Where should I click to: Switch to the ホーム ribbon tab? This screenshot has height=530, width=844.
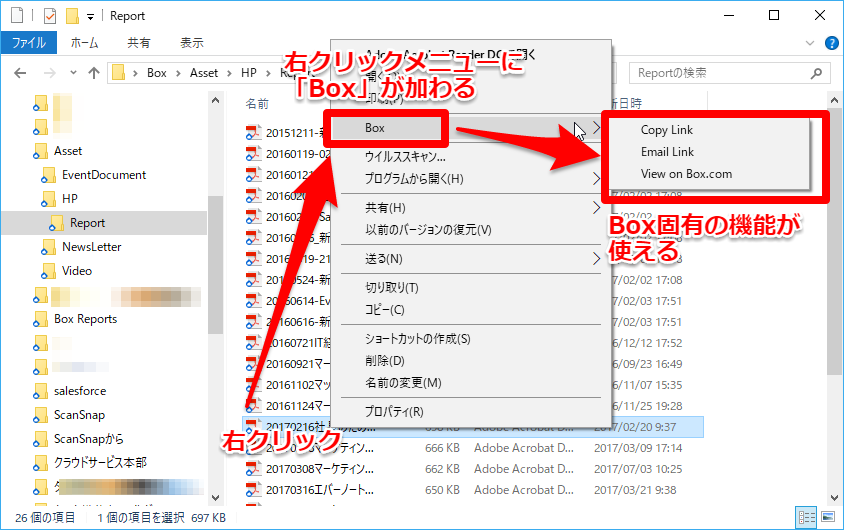click(84, 43)
